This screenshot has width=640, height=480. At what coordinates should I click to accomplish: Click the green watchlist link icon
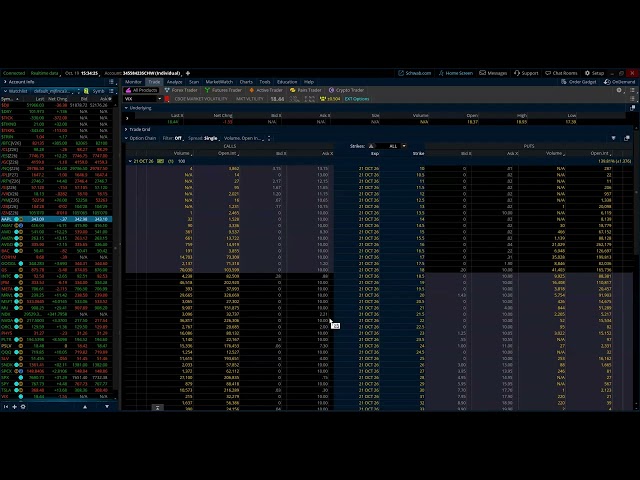(x=86, y=91)
